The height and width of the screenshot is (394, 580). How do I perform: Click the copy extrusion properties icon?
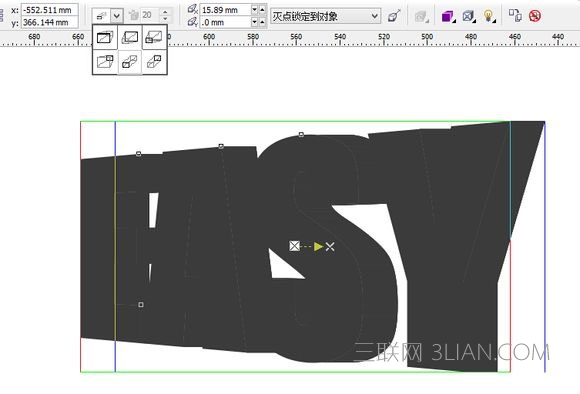point(515,16)
